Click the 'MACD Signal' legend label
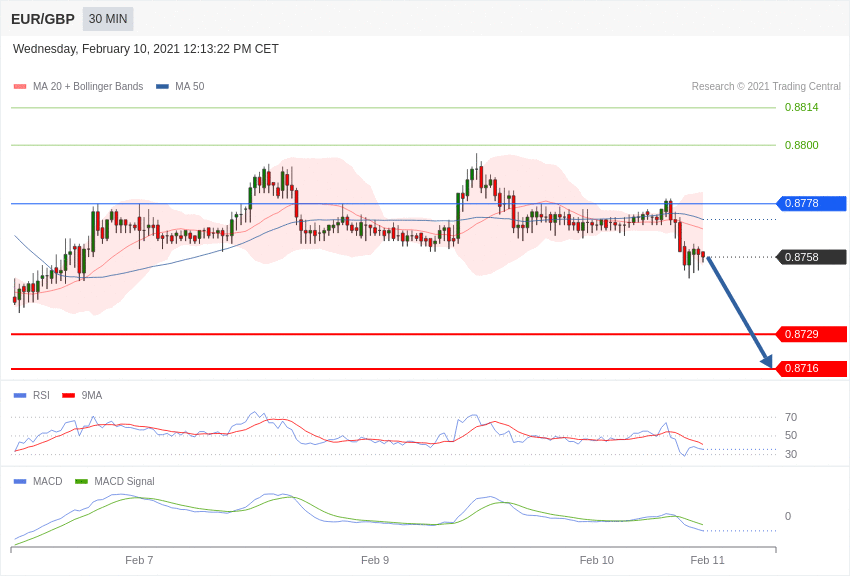The image size is (850, 576). (x=124, y=481)
